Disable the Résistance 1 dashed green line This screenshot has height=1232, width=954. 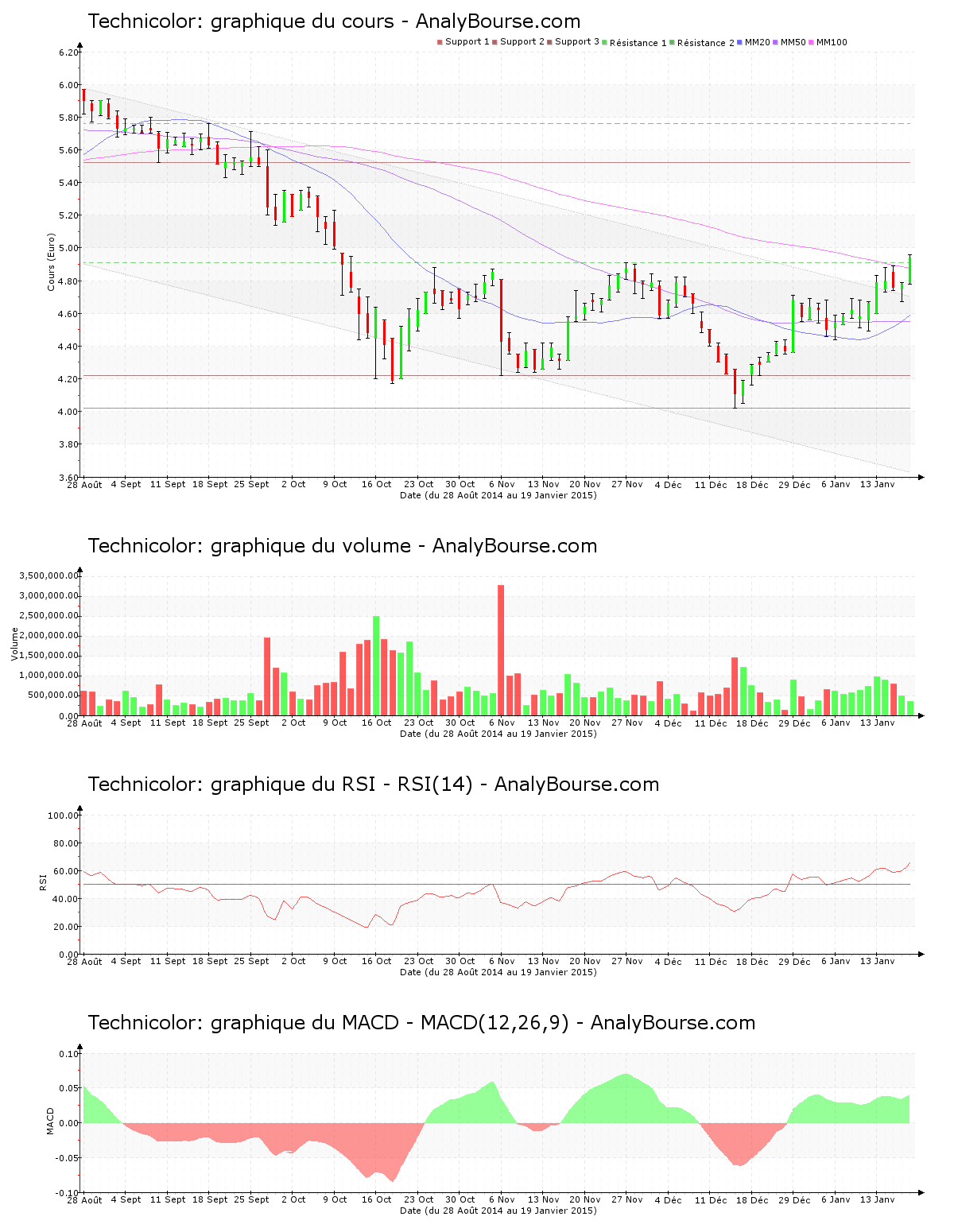[x=637, y=40]
